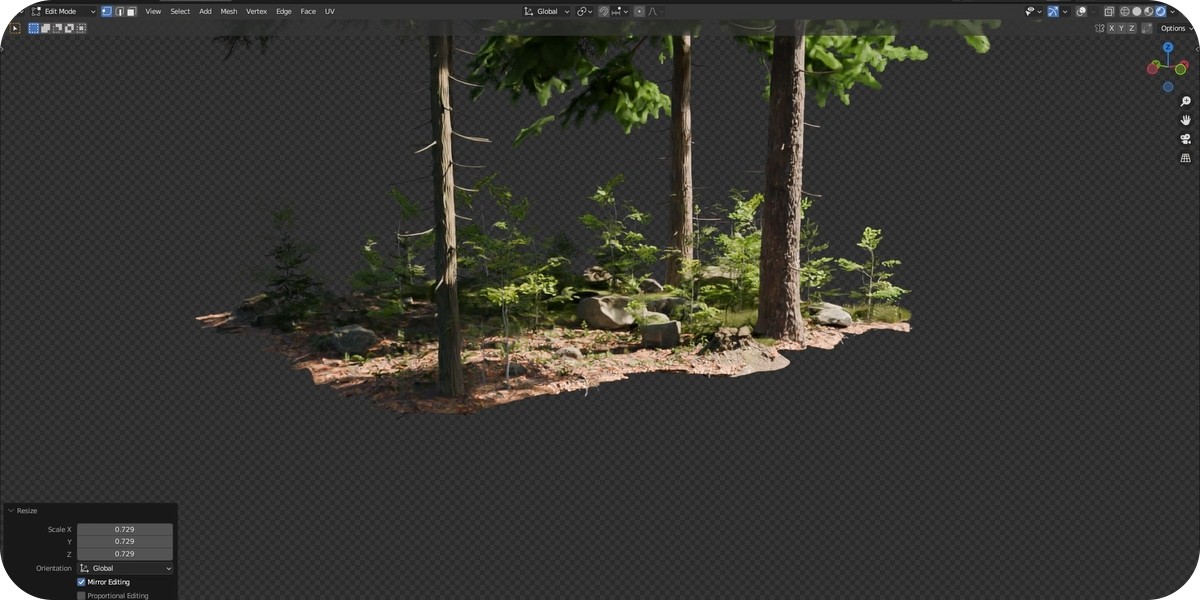Open the Edge menu
Image resolution: width=1200 pixels, height=600 pixels.
tap(284, 11)
